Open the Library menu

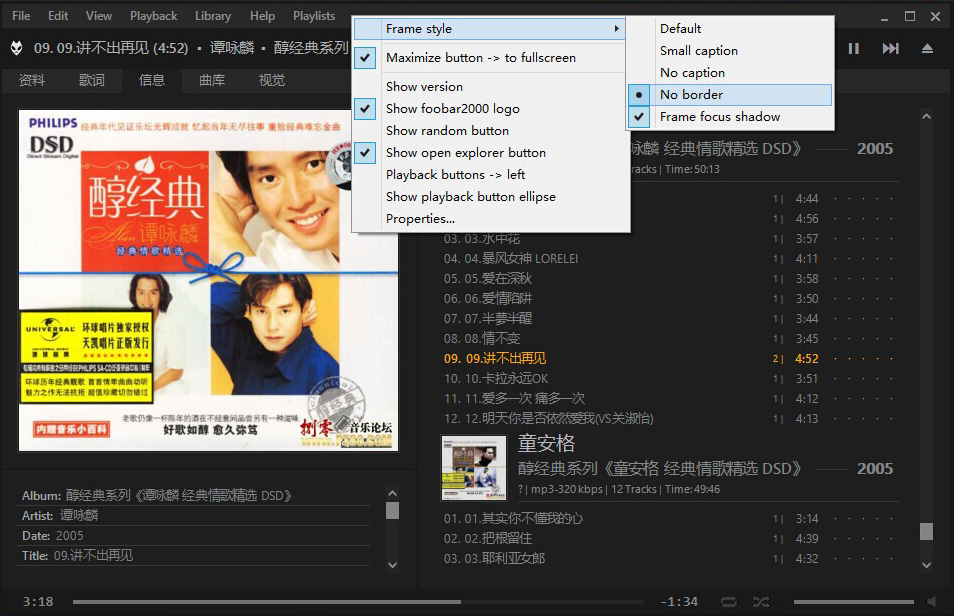tap(213, 16)
